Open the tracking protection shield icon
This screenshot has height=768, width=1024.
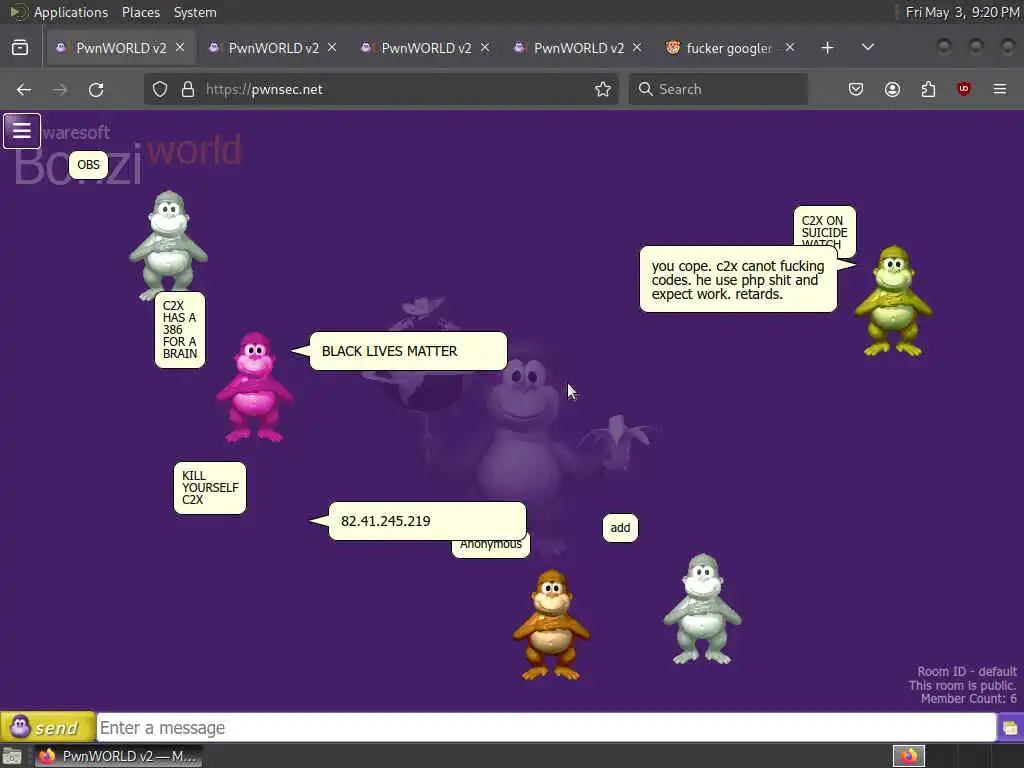tap(160, 89)
